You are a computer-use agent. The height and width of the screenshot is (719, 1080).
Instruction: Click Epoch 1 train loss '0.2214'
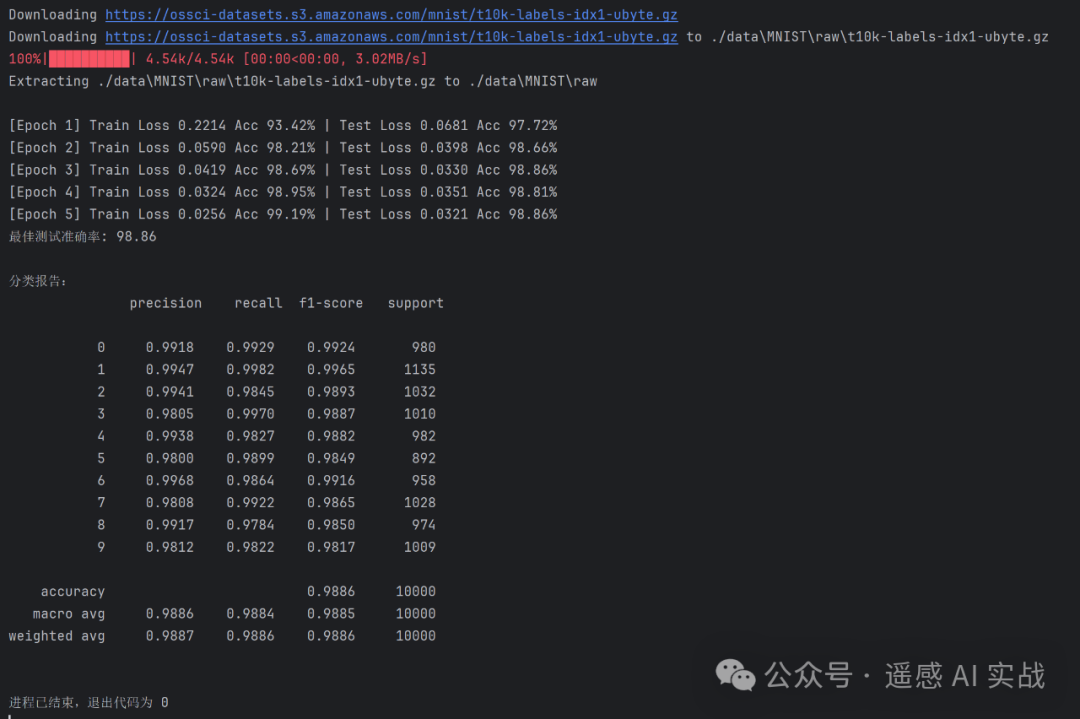pos(202,125)
